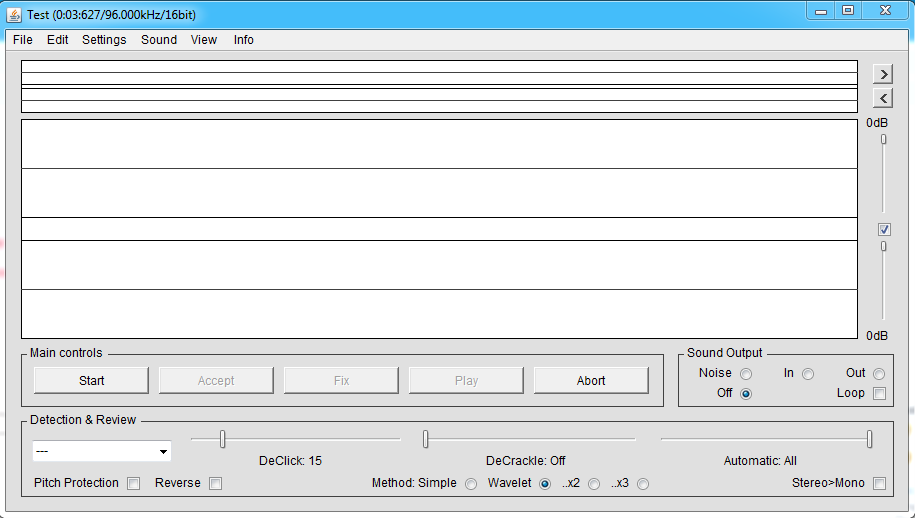Image resolution: width=915 pixels, height=518 pixels.
Task: Click the Java icon in title bar
Action: pyautogui.click(x=14, y=15)
